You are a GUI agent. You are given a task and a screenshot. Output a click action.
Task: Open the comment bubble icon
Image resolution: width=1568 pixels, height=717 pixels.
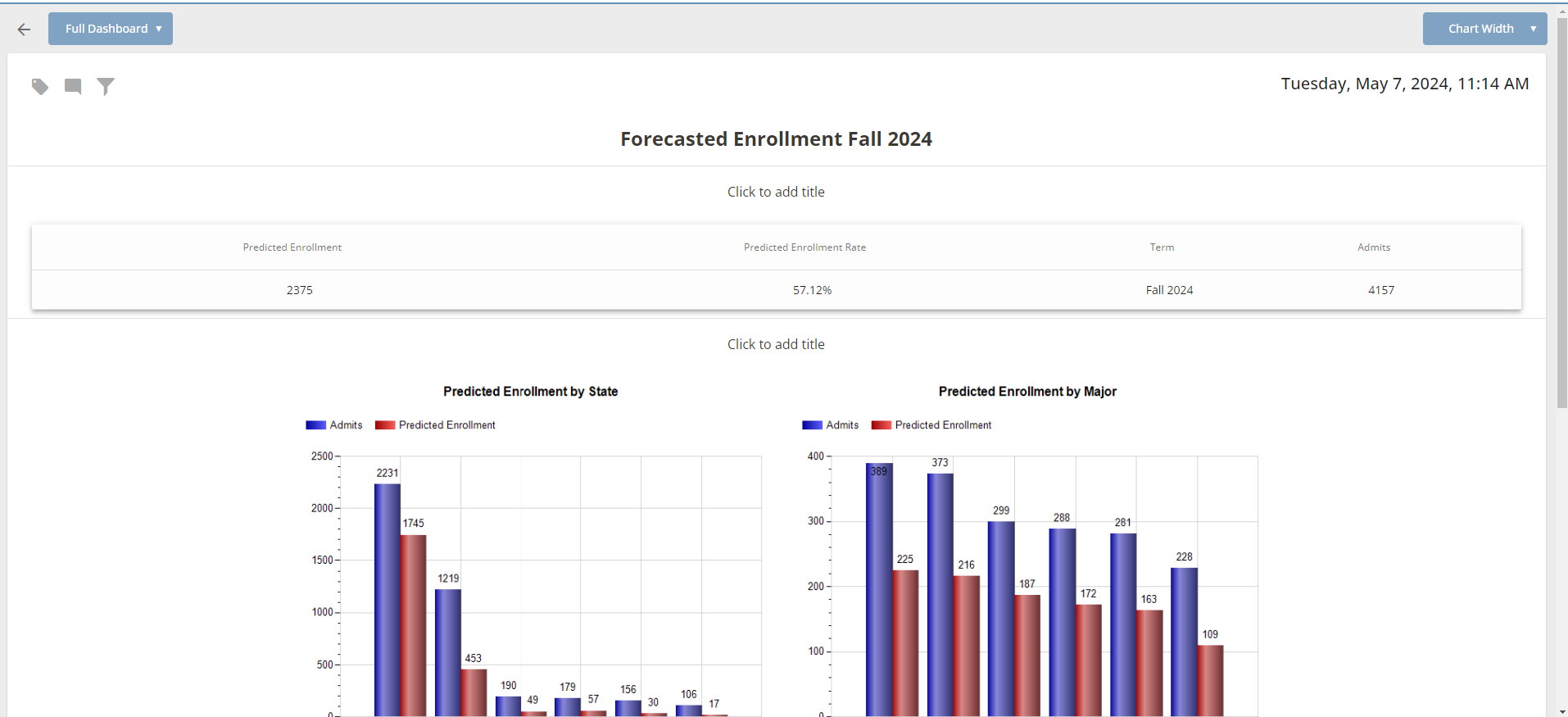73,86
